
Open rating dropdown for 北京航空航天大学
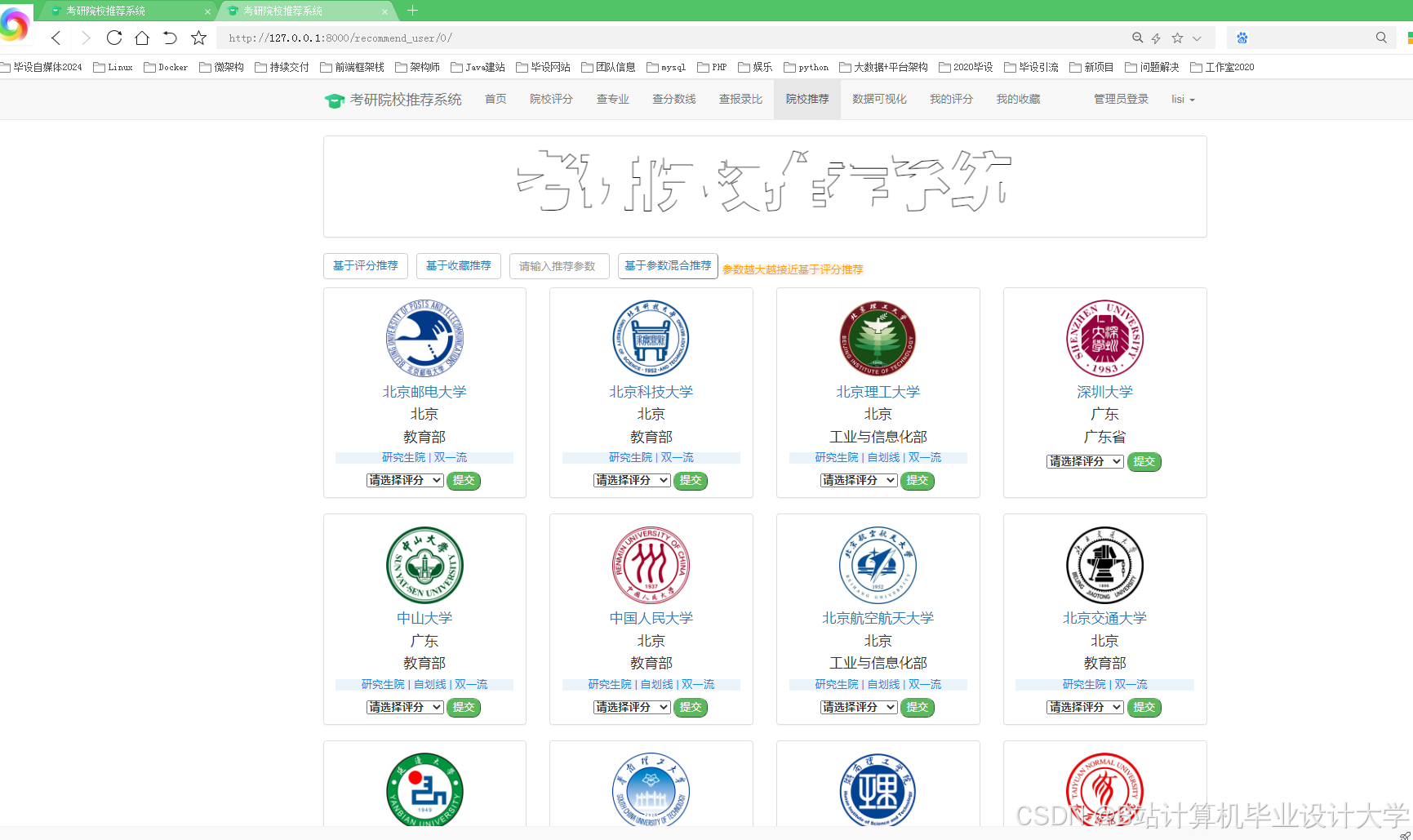tap(859, 707)
